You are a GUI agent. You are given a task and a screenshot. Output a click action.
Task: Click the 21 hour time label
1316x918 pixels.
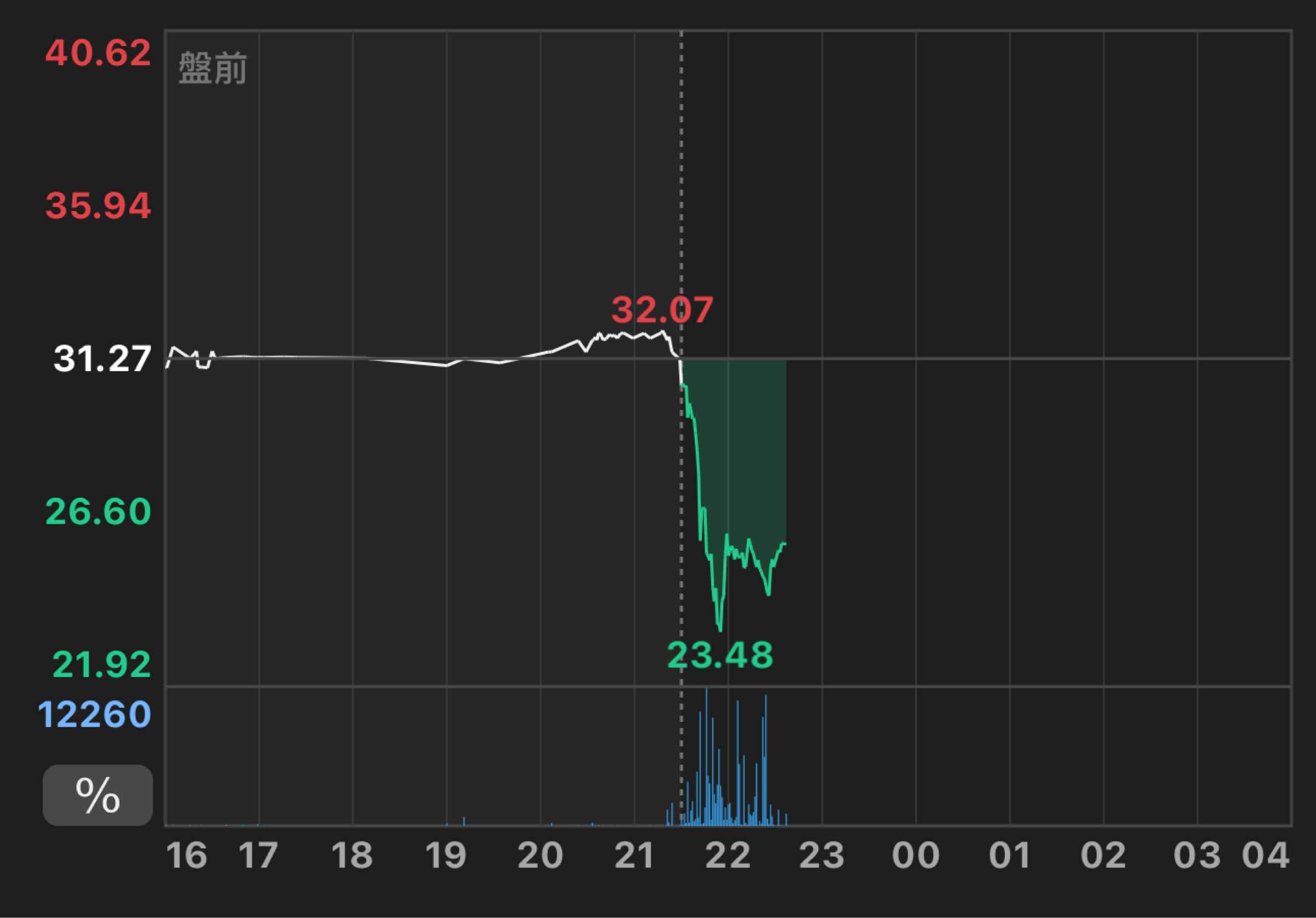[634, 856]
